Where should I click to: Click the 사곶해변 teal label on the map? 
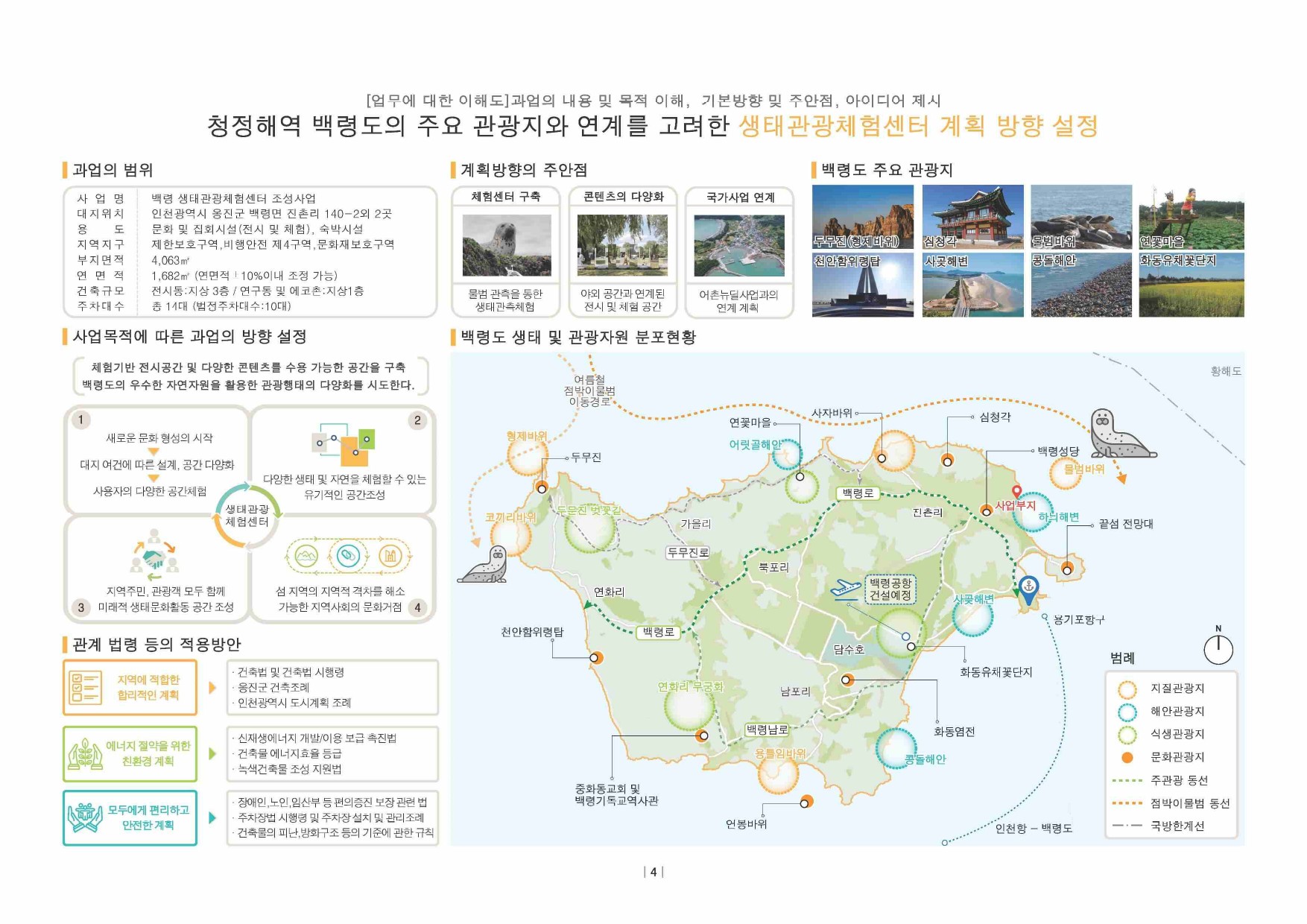click(974, 599)
